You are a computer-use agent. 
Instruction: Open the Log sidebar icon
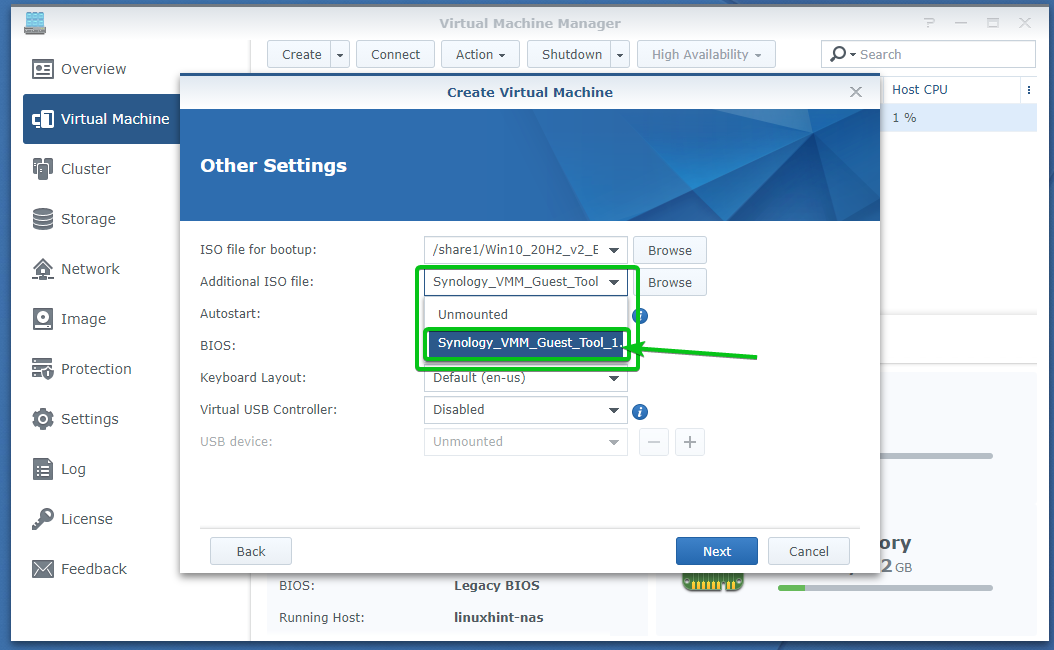42,469
